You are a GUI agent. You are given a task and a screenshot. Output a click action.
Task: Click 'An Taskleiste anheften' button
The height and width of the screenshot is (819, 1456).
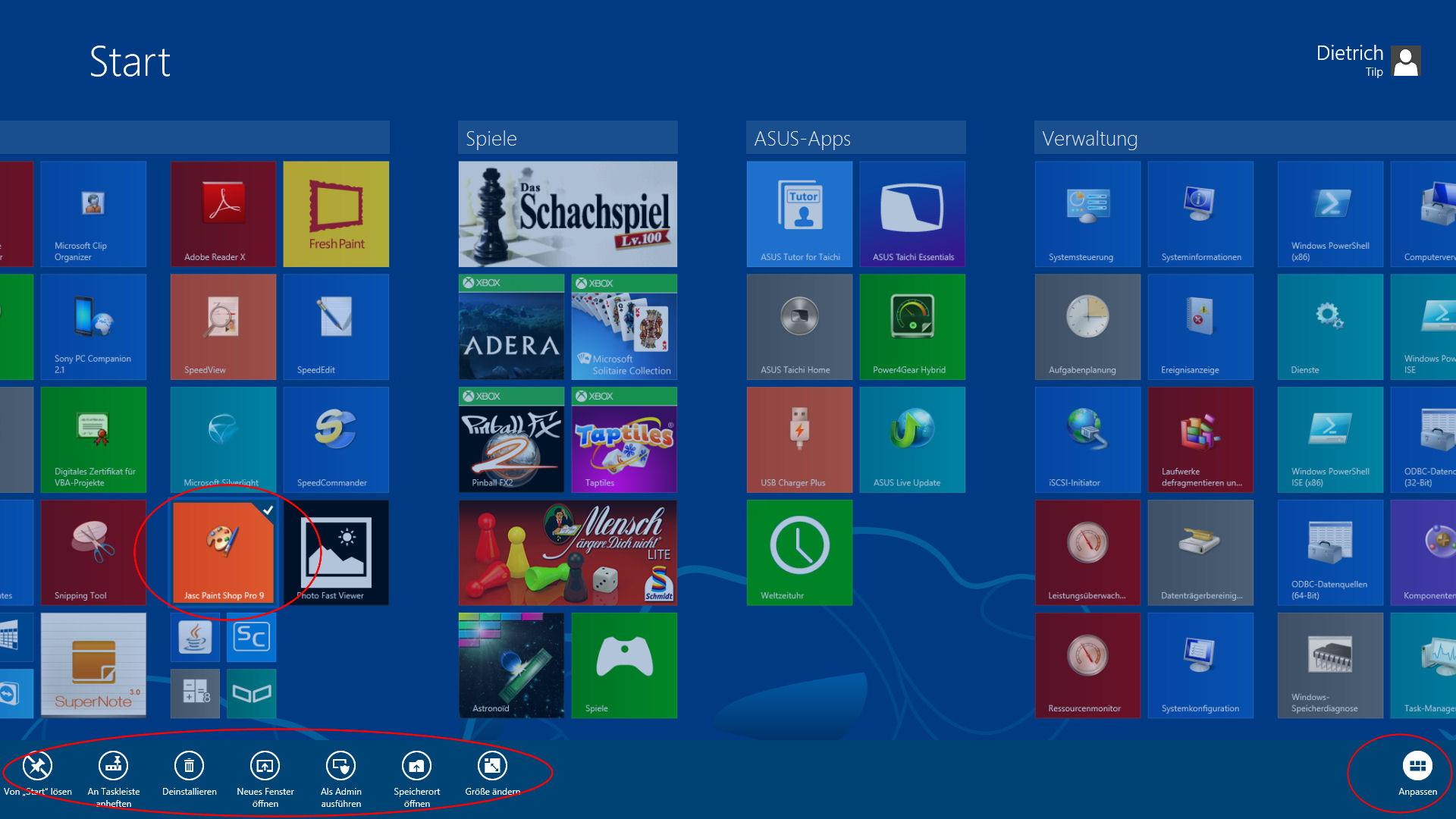tap(113, 766)
